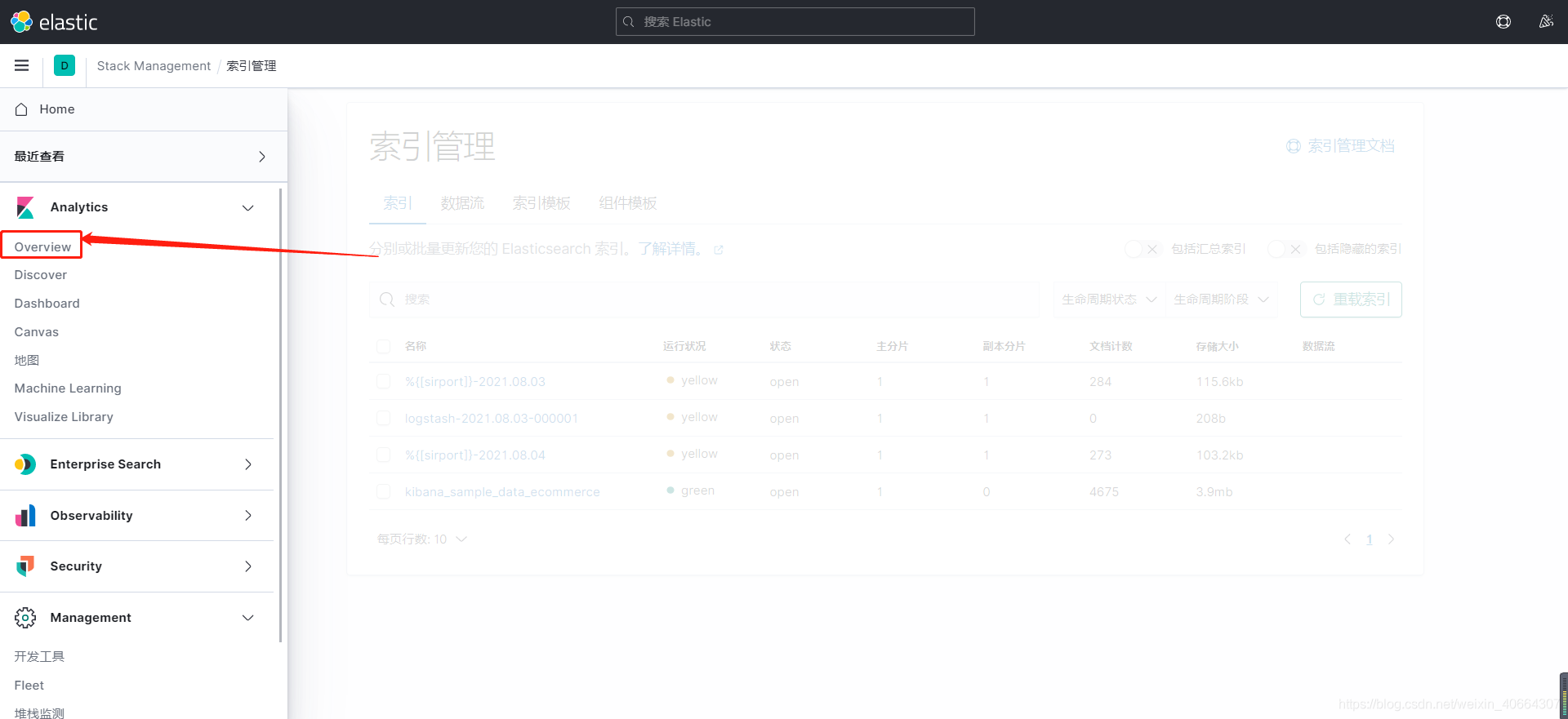The width and height of the screenshot is (1568, 719).
Task: Open Machine Learning in side navigation
Action: (68, 388)
